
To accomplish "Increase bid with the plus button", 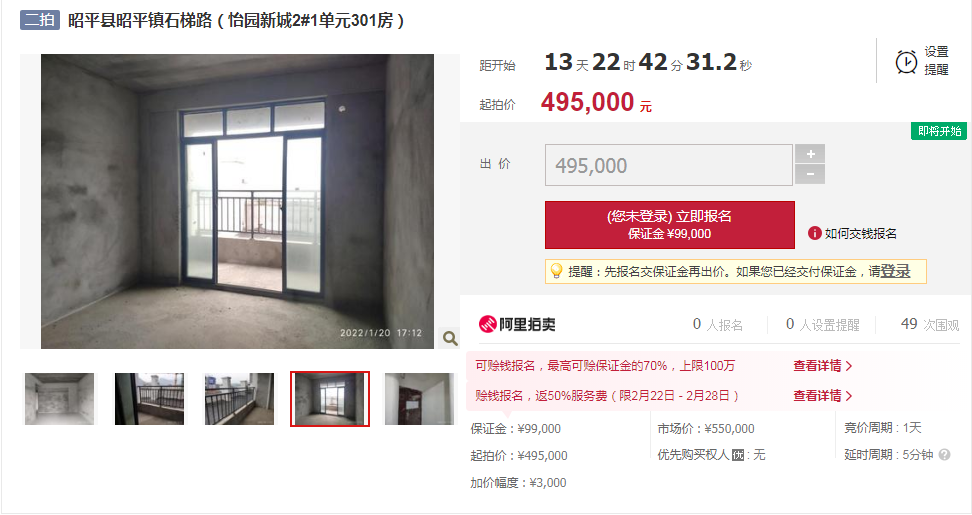I will pos(810,154).
